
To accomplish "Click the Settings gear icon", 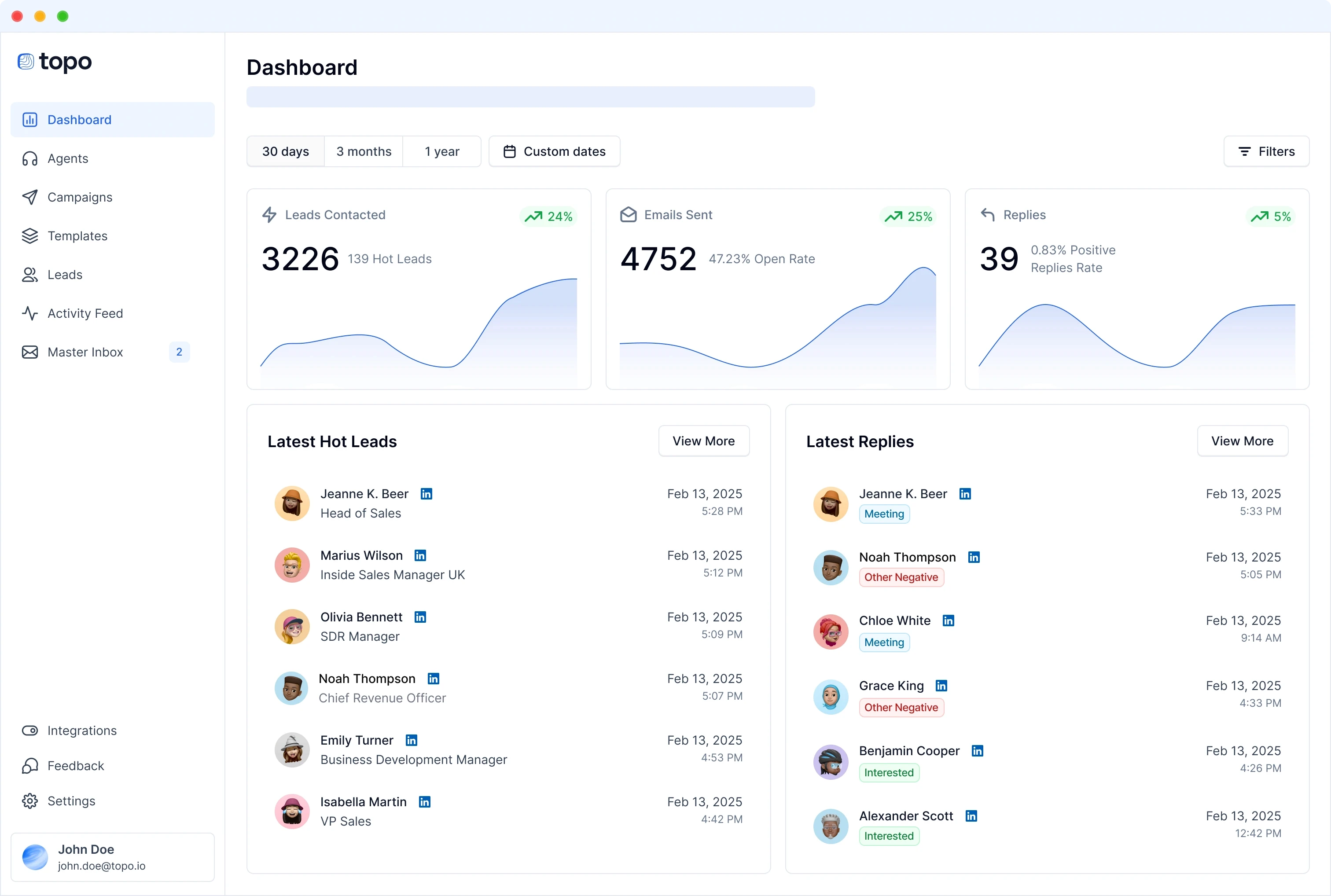I will 30,801.
